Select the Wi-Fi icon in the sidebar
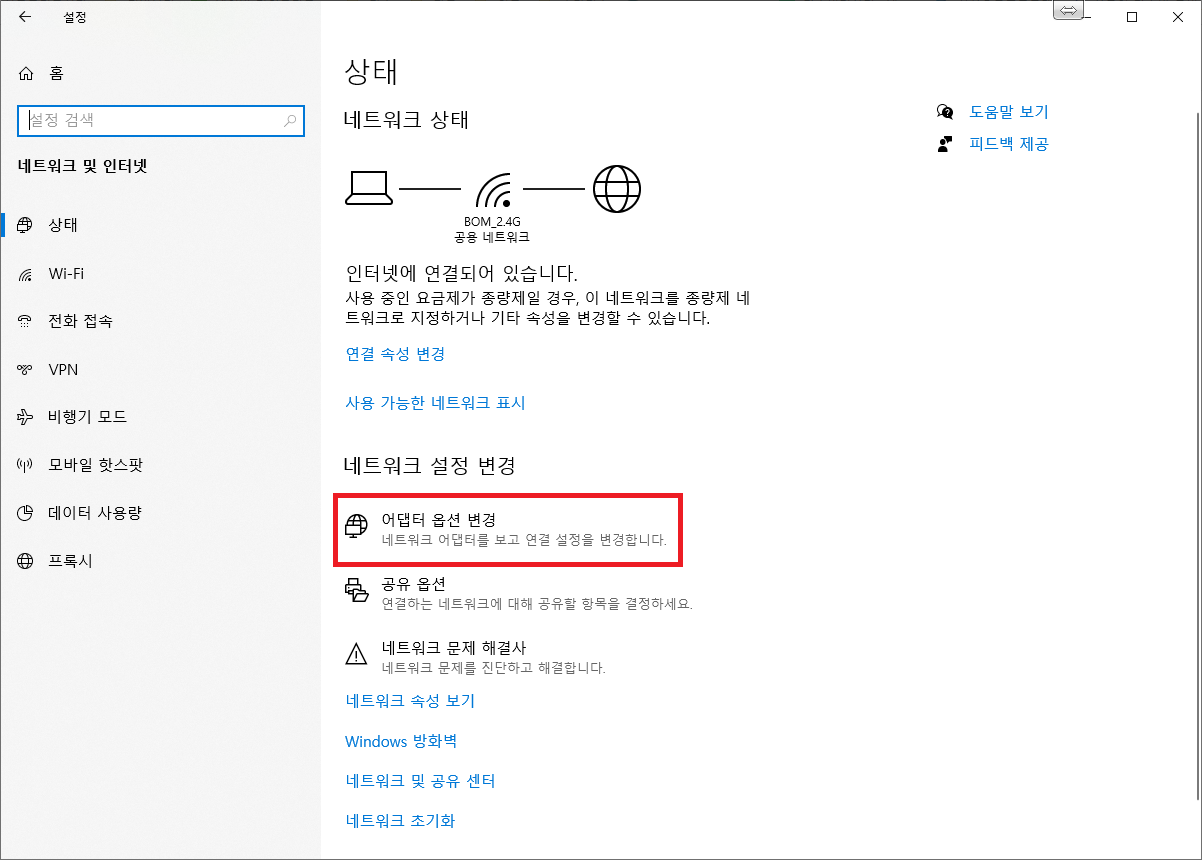 click(24, 273)
